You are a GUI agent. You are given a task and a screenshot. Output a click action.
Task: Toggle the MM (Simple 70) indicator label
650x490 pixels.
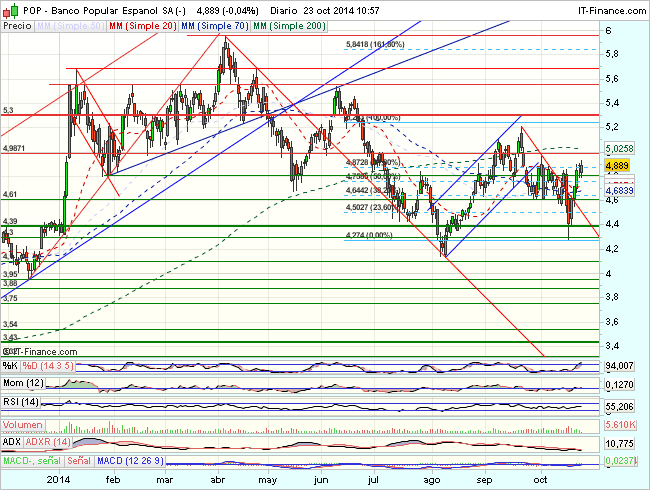[x=215, y=26]
